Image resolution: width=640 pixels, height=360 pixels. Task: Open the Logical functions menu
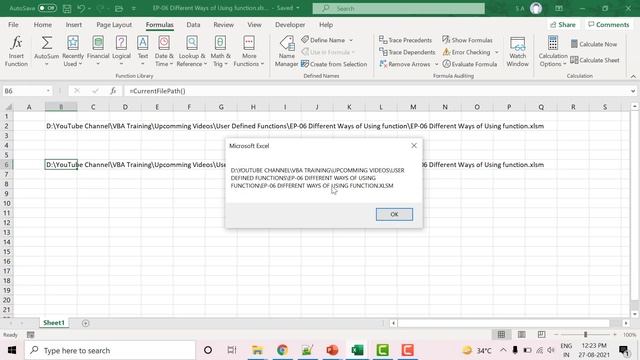click(x=121, y=51)
